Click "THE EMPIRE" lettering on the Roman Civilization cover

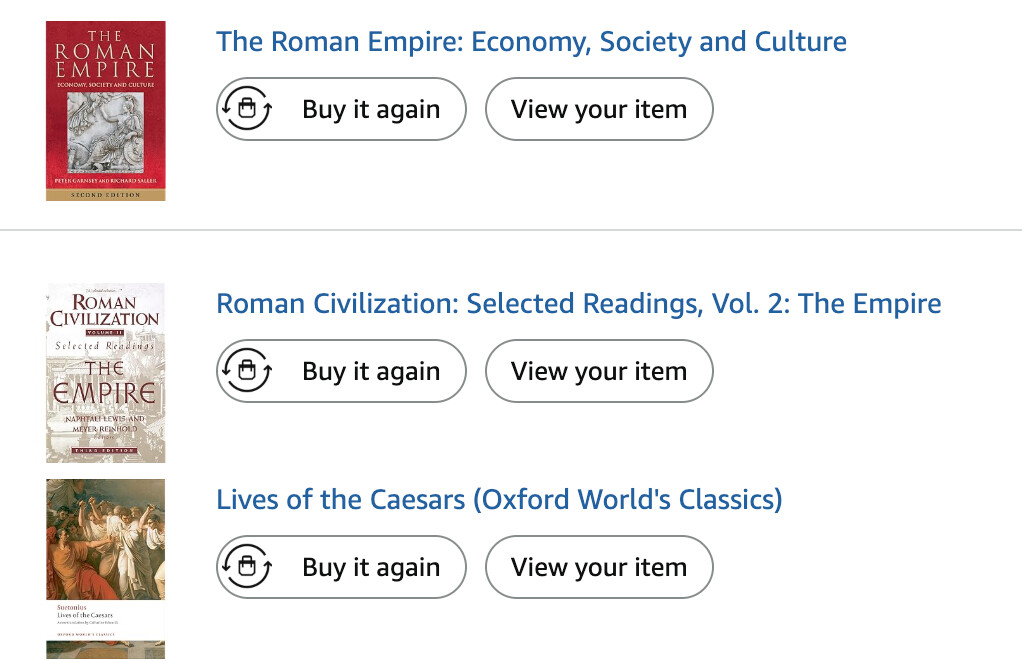click(x=105, y=382)
